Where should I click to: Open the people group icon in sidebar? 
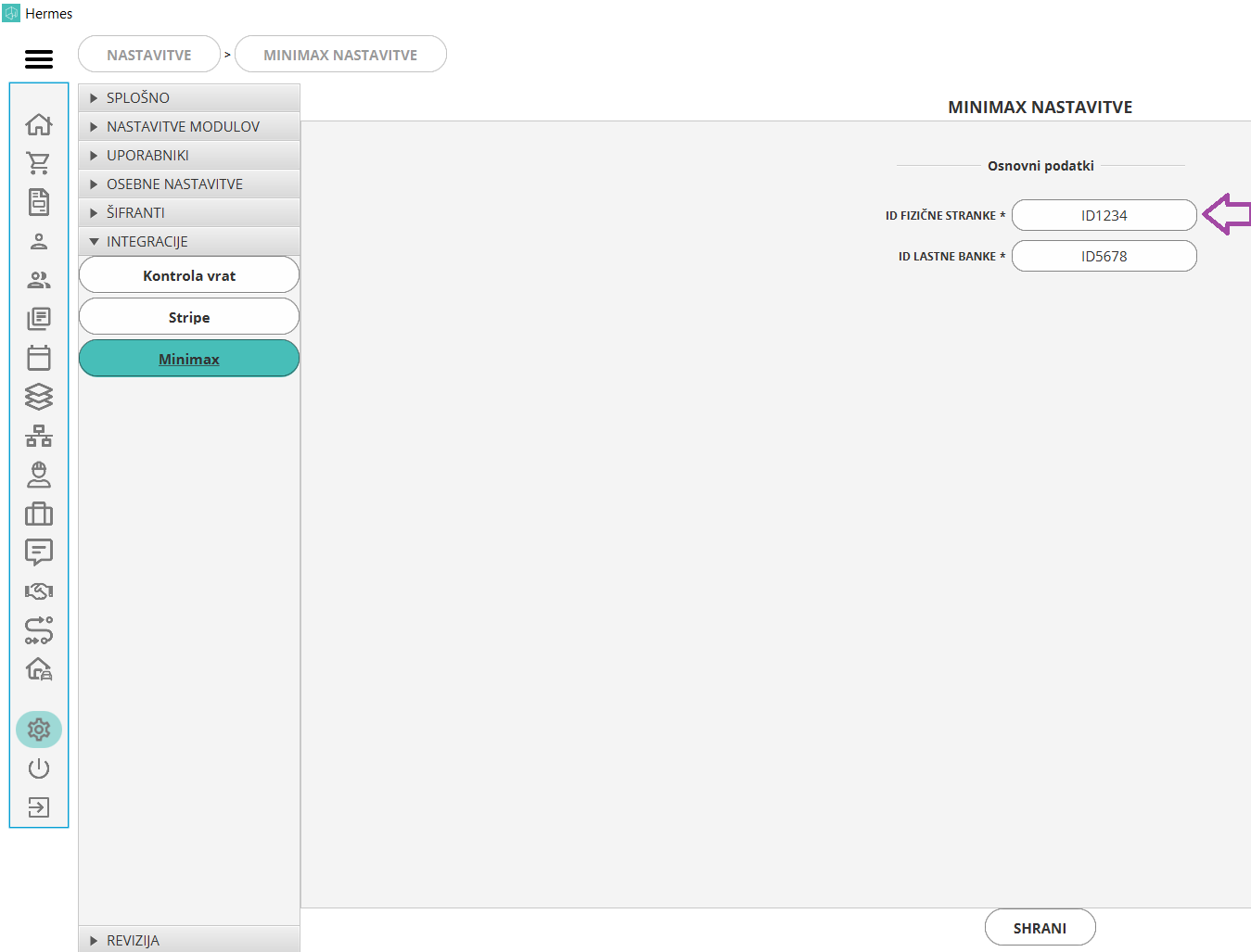[39, 280]
